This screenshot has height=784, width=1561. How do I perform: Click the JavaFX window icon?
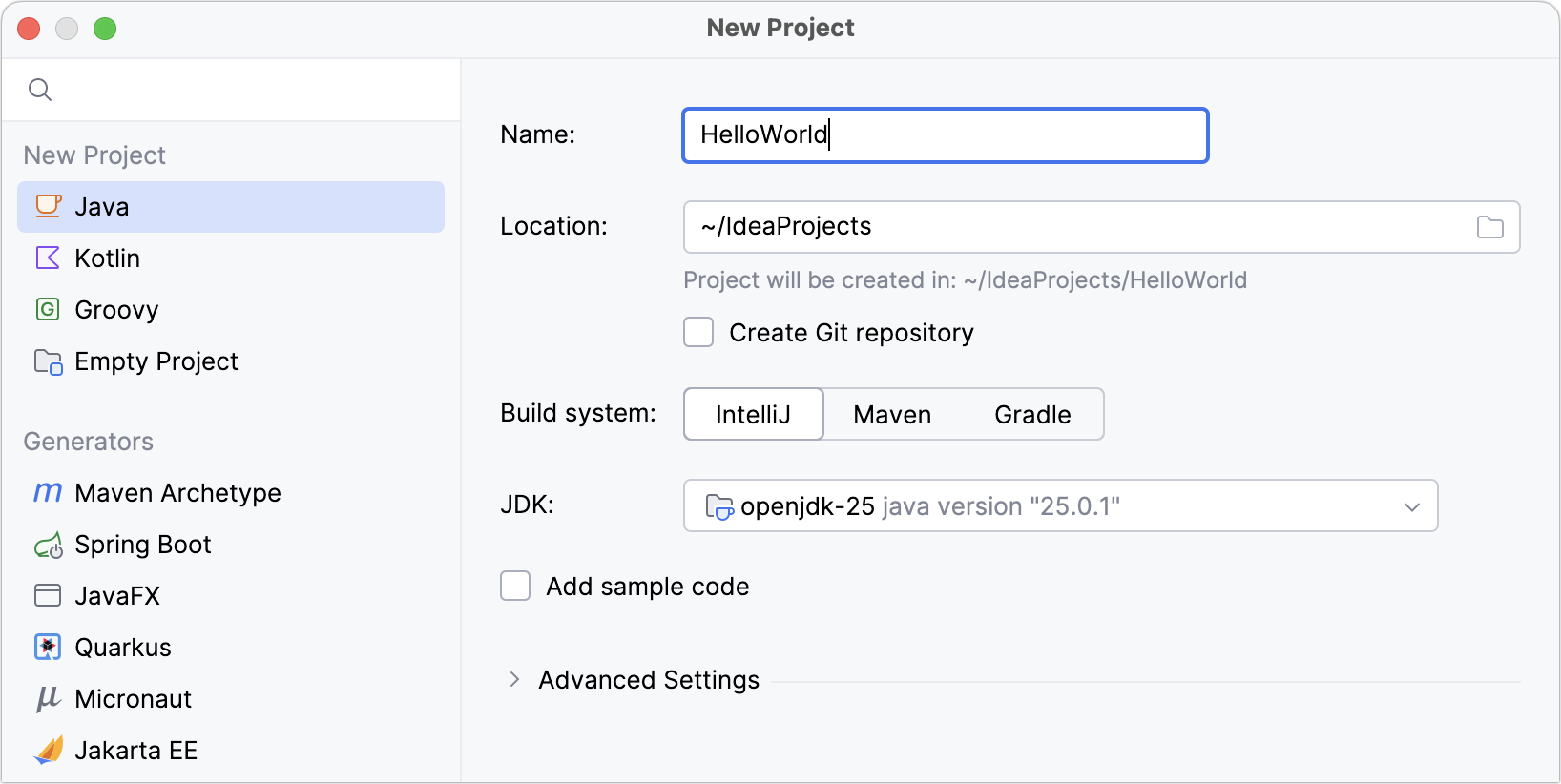point(48,595)
